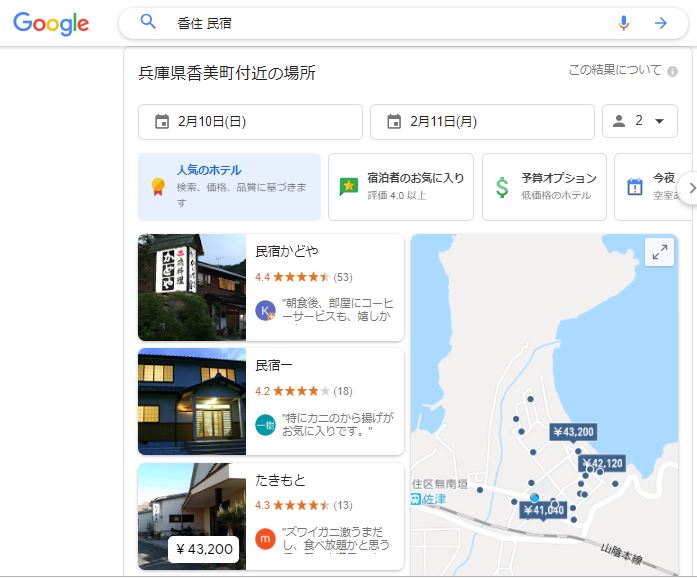Click the award ribbon icon

pyautogui.click(x=158, y=187)
